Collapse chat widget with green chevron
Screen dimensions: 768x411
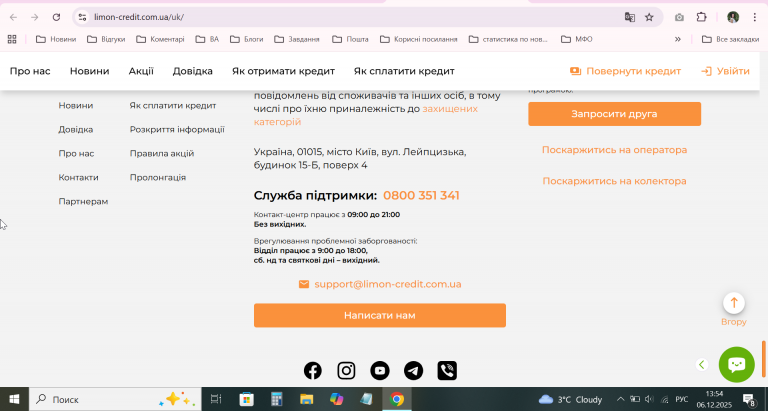(x=702, y=364)
